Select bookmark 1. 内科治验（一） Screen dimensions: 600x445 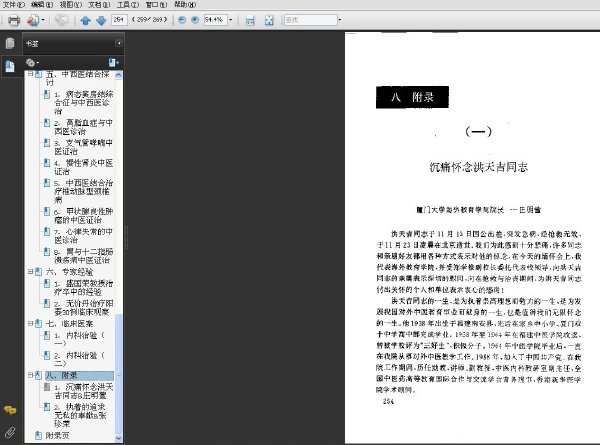tap(79, 339)
